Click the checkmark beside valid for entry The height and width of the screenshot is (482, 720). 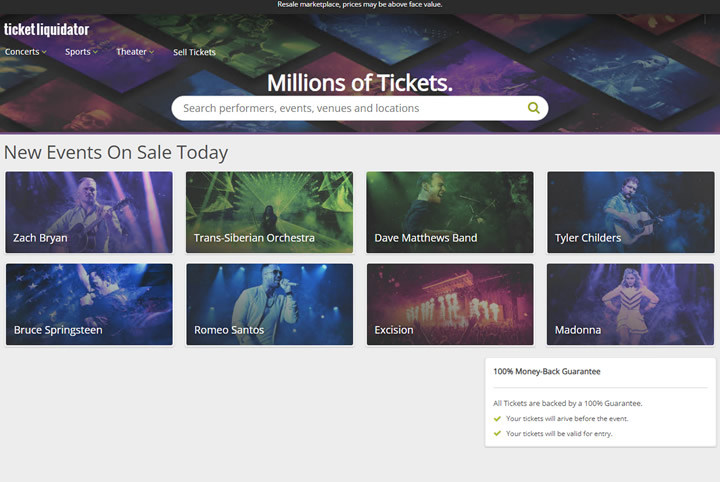point(497,433)
